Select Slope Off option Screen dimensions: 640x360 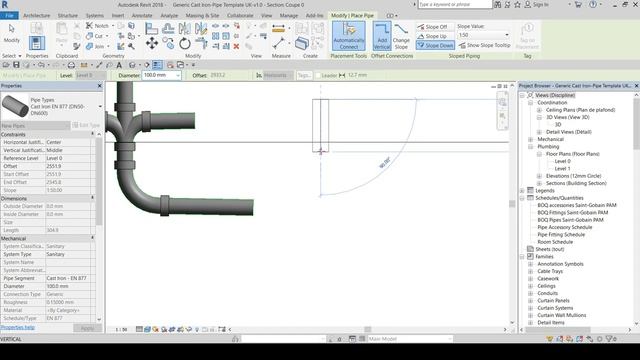coord(435,27)
